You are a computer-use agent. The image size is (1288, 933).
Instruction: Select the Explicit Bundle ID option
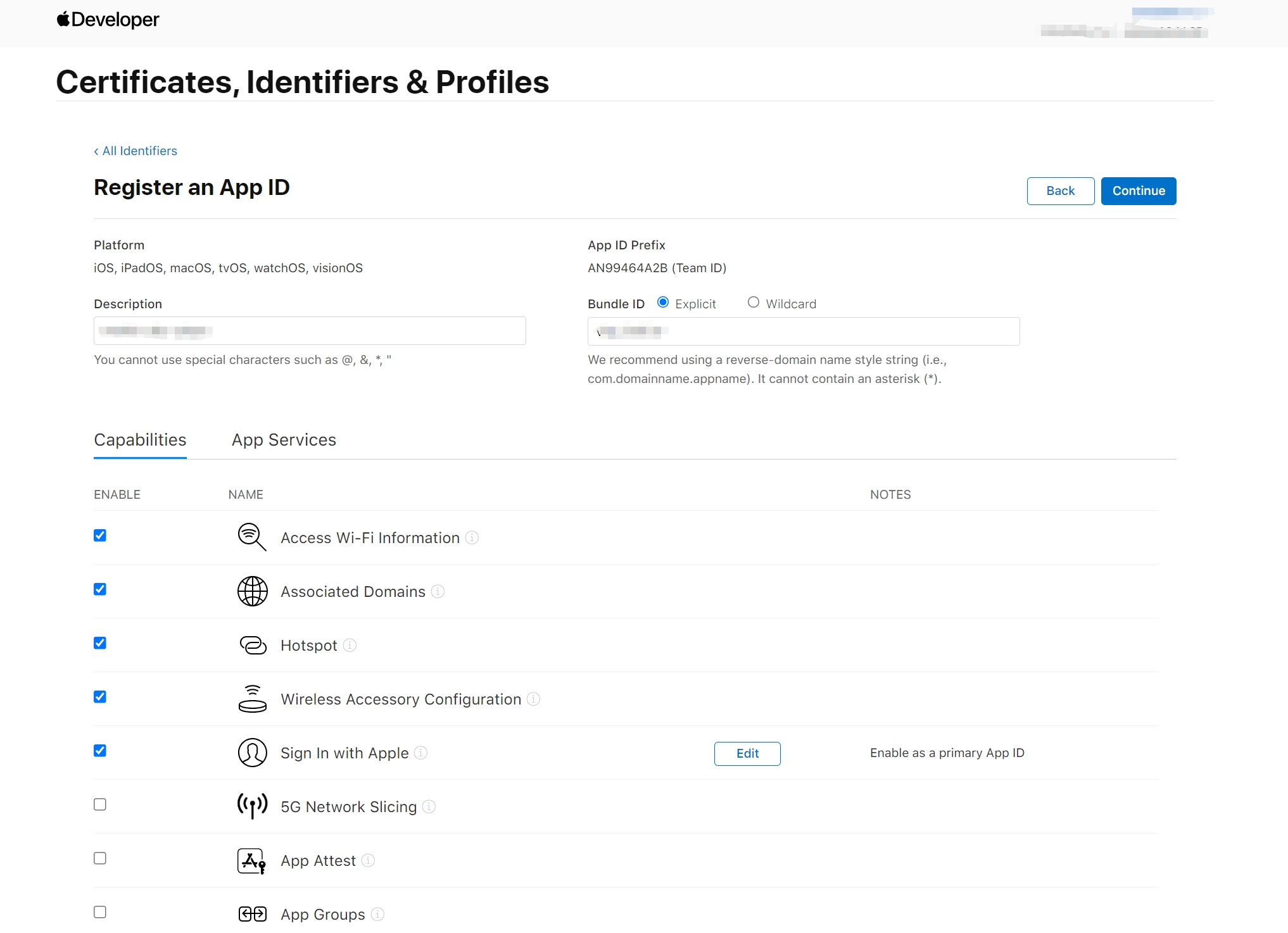(x=663, y=303)
